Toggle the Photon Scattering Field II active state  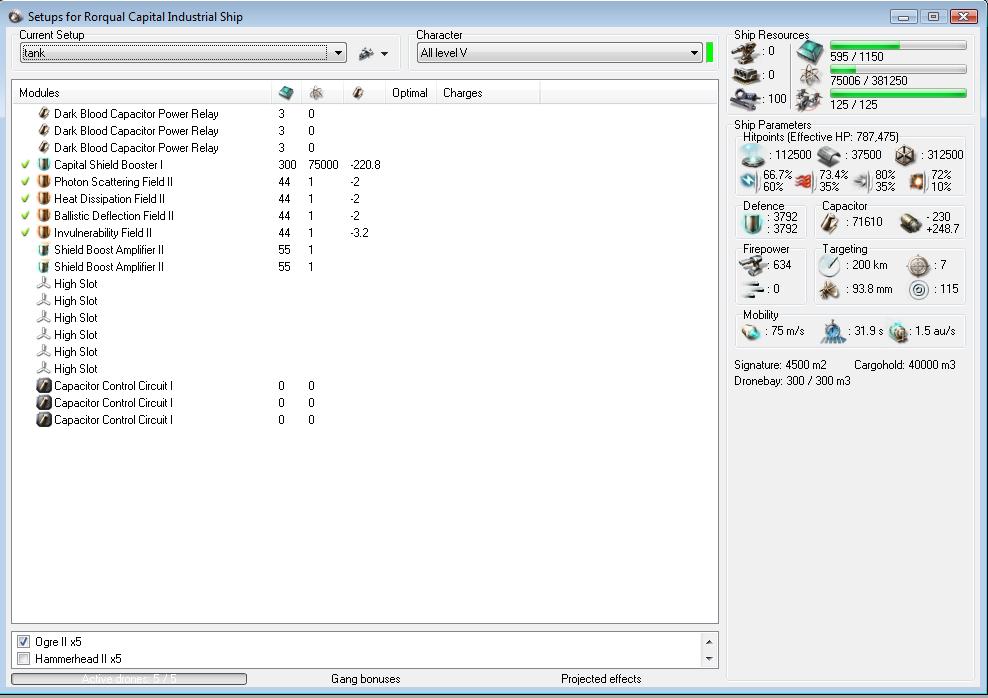tap(25, 181)
